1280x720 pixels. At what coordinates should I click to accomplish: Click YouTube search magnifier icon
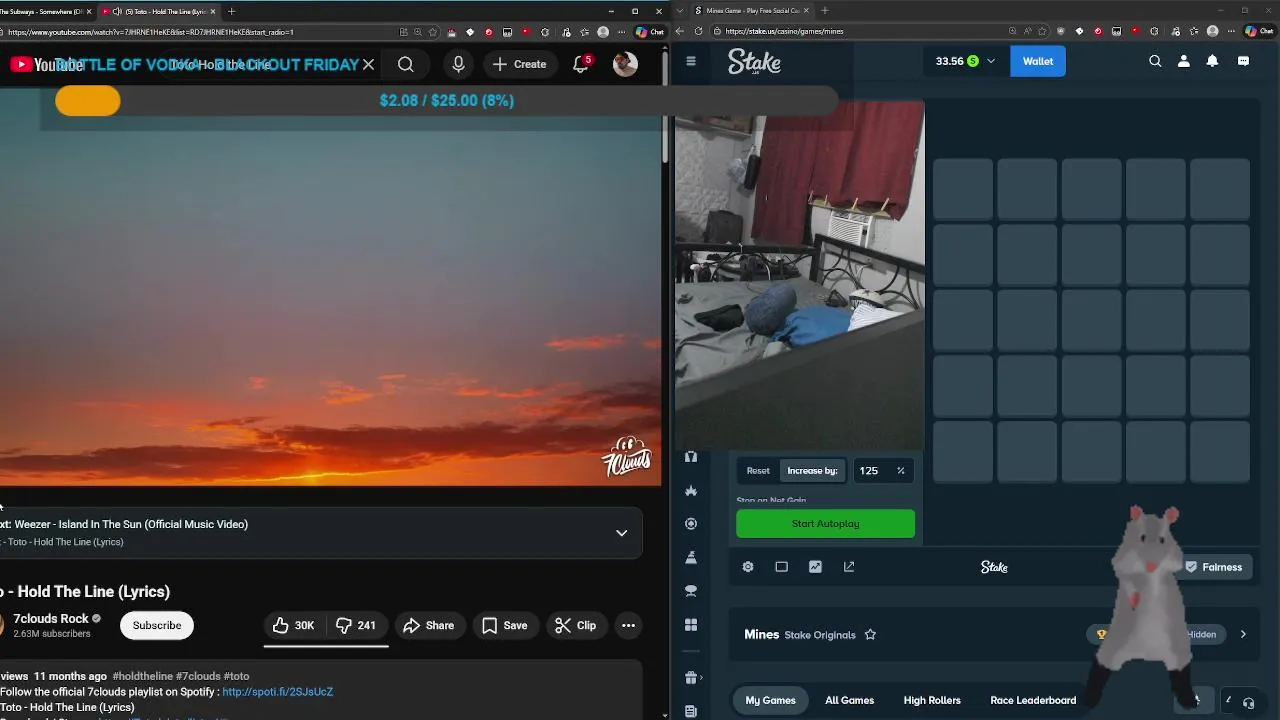click(405, 64)
